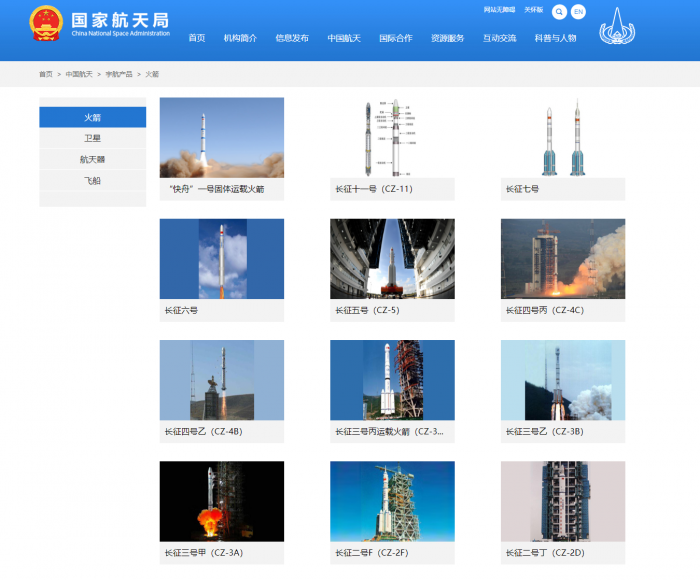Open the 长征二号丁 CZ-2D thumbnail
Viewport: 700px width, 580px height.
[x=563, y=501]
